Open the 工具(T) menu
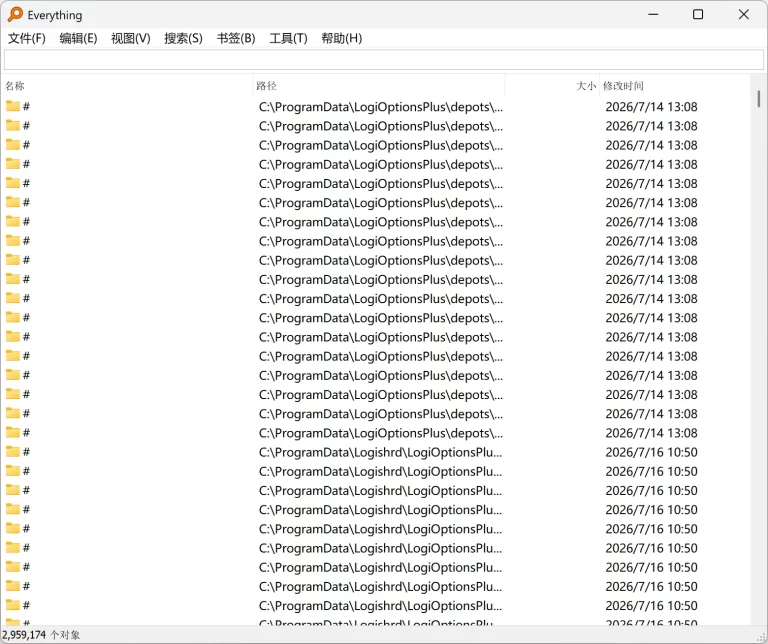The height and width of the screenshot is (644, 768). [x=288, y=38]
